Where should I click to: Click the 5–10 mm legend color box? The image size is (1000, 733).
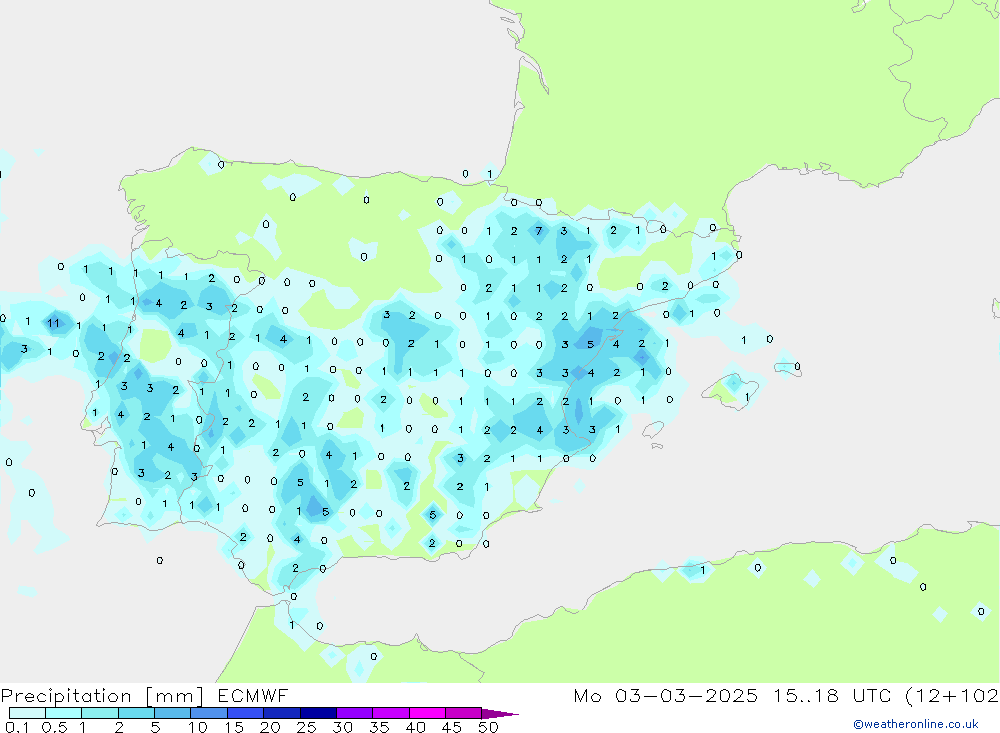(173, 713)
